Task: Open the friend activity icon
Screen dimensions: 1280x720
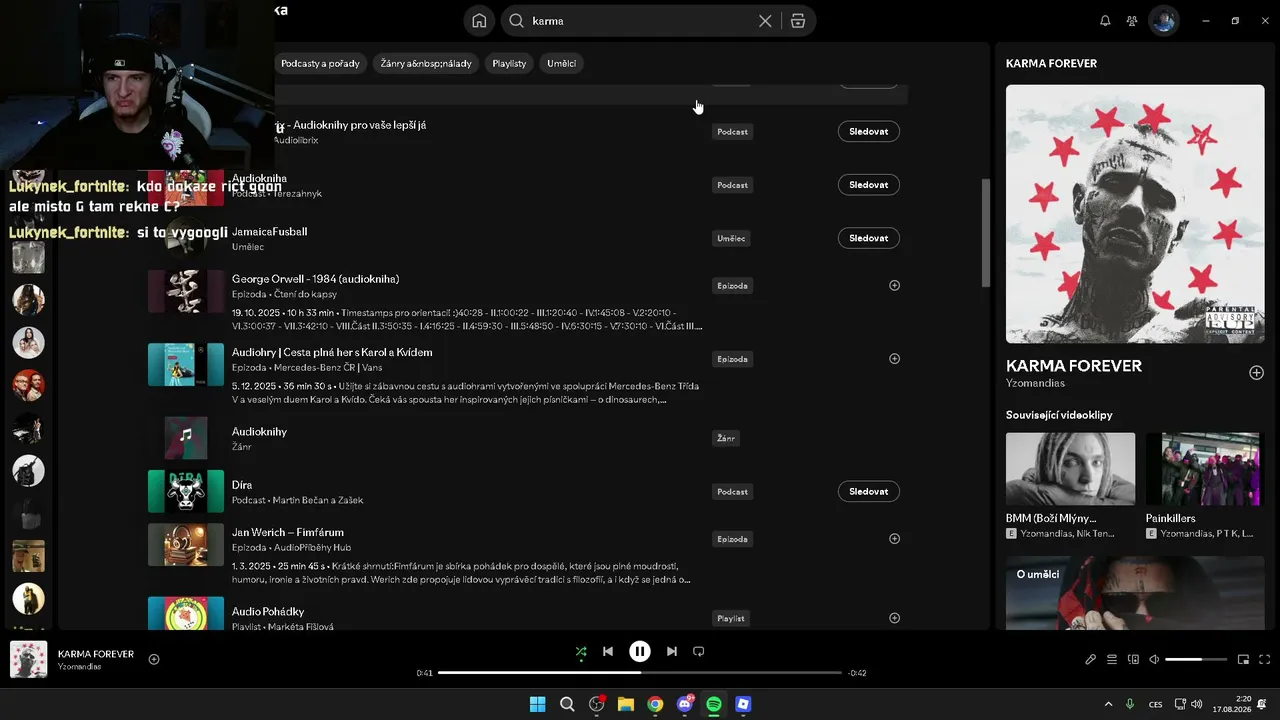Action: (x=1132, y=21)
